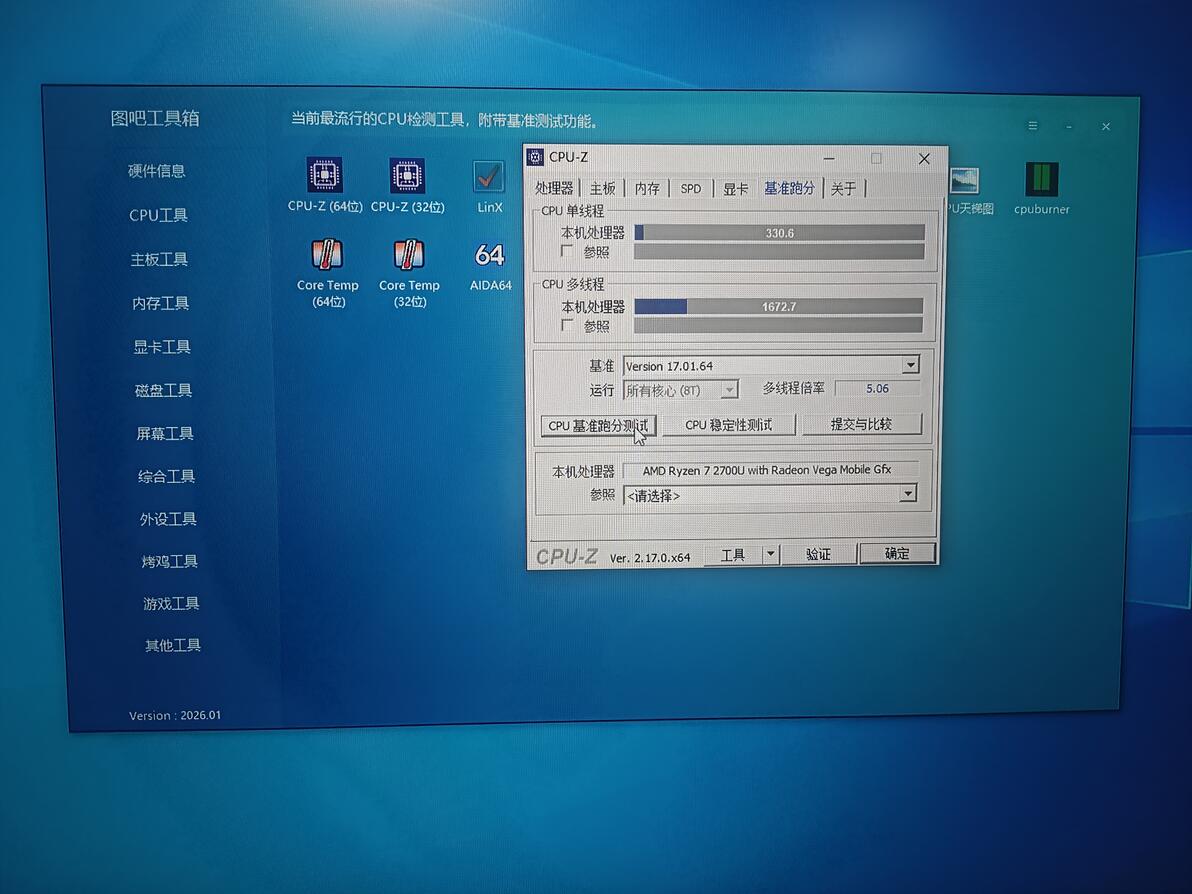
Task: Open the cpuburner tool icon
Action: click(1041, 179)
